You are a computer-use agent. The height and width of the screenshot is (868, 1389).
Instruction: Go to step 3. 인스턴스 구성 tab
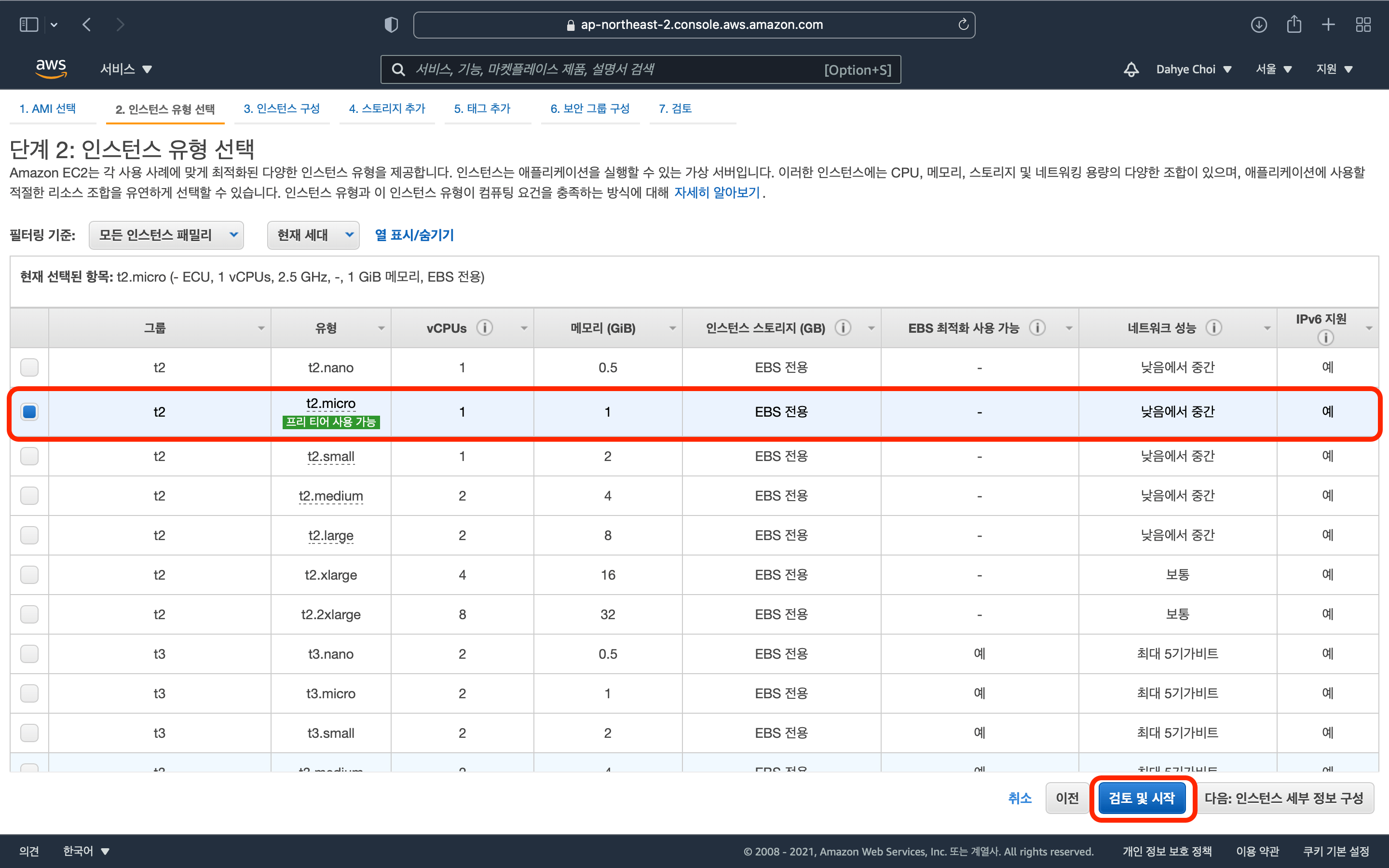[282, 108]
